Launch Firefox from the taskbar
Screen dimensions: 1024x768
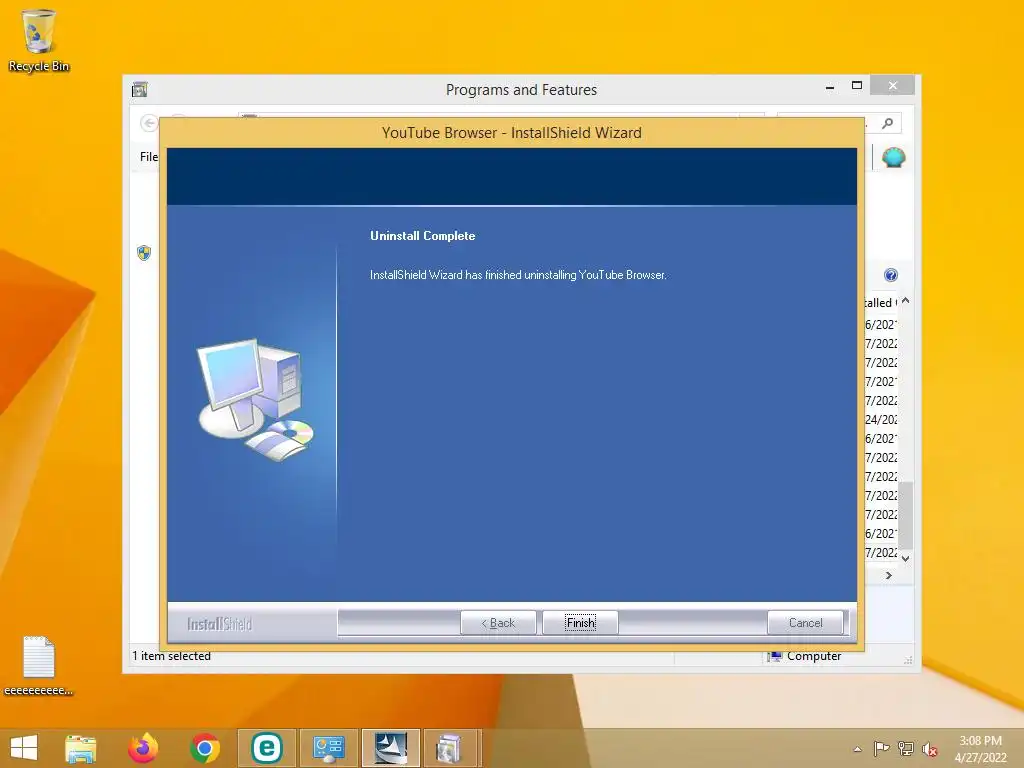(143, 748)
